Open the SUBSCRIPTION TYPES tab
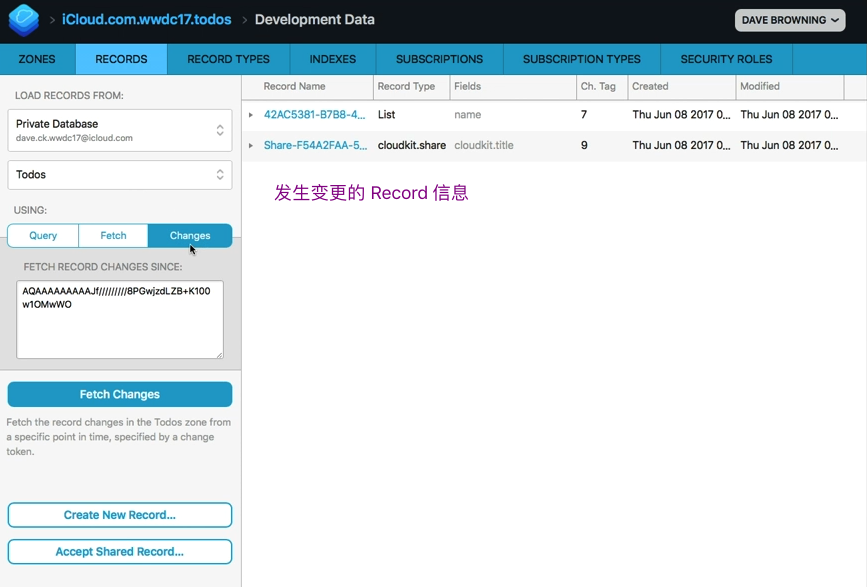The image size is (867, 587). click(582, 59)
